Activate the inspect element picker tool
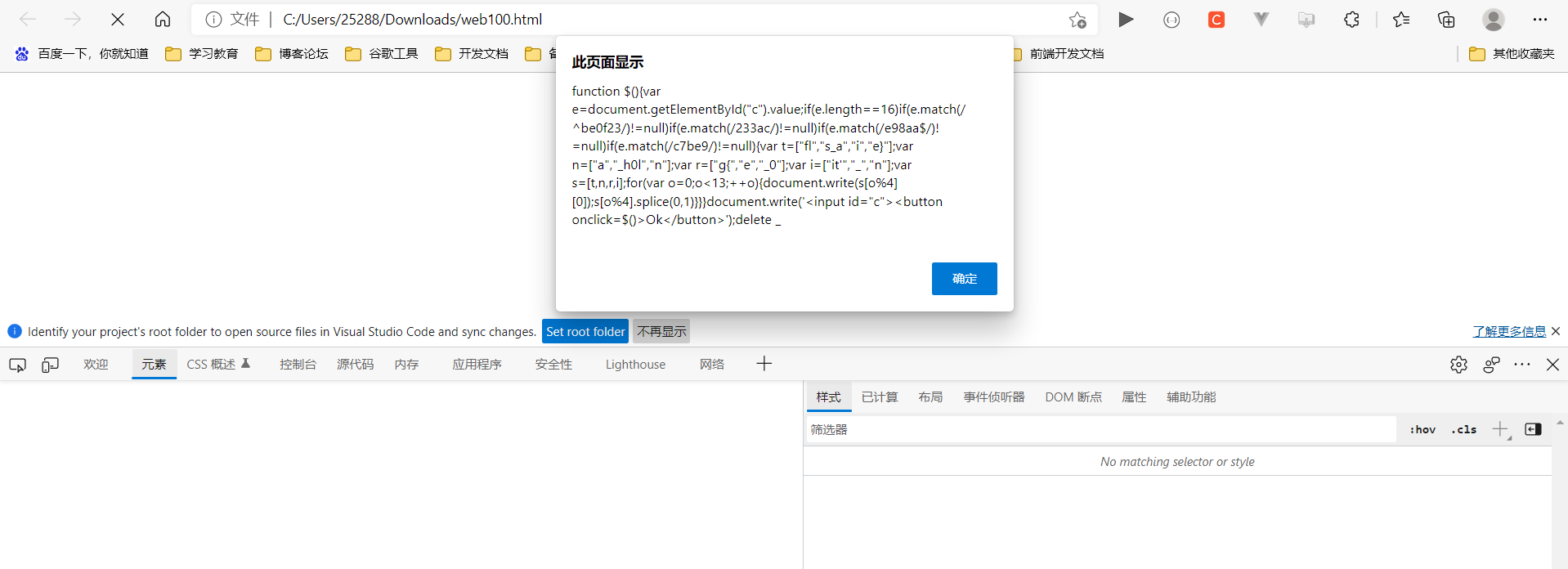This screenshot has height=569, width=1568. point(17,365)
